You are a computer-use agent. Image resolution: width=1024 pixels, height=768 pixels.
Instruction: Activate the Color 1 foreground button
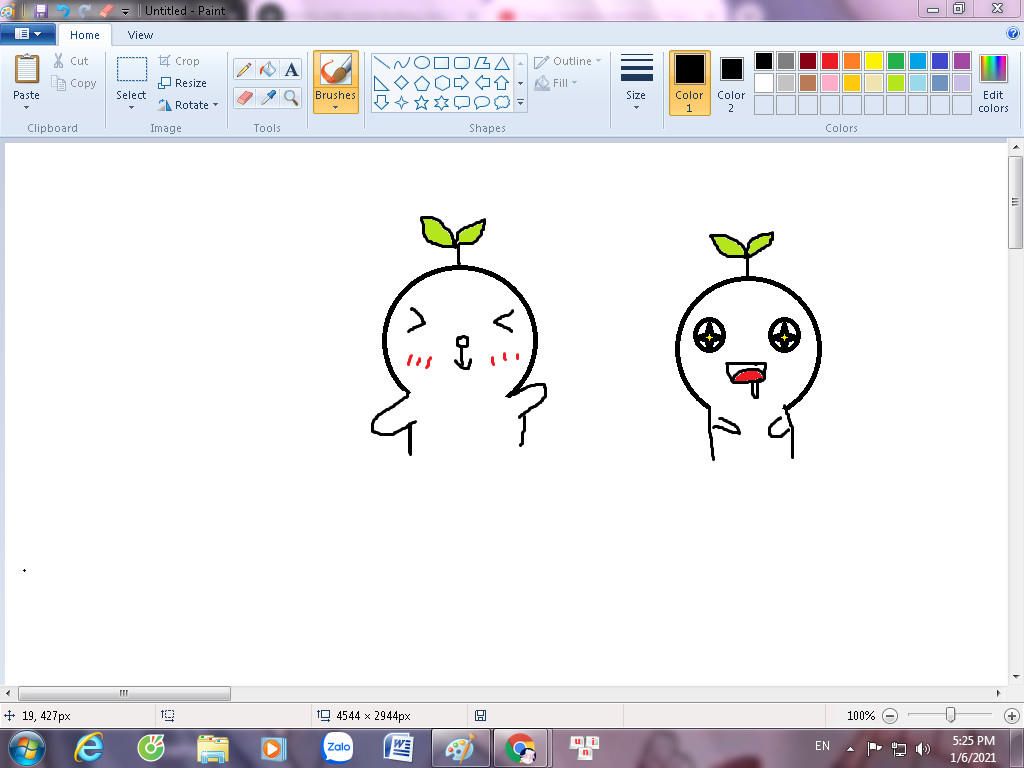pyautogui.click(x=690, y=83)
